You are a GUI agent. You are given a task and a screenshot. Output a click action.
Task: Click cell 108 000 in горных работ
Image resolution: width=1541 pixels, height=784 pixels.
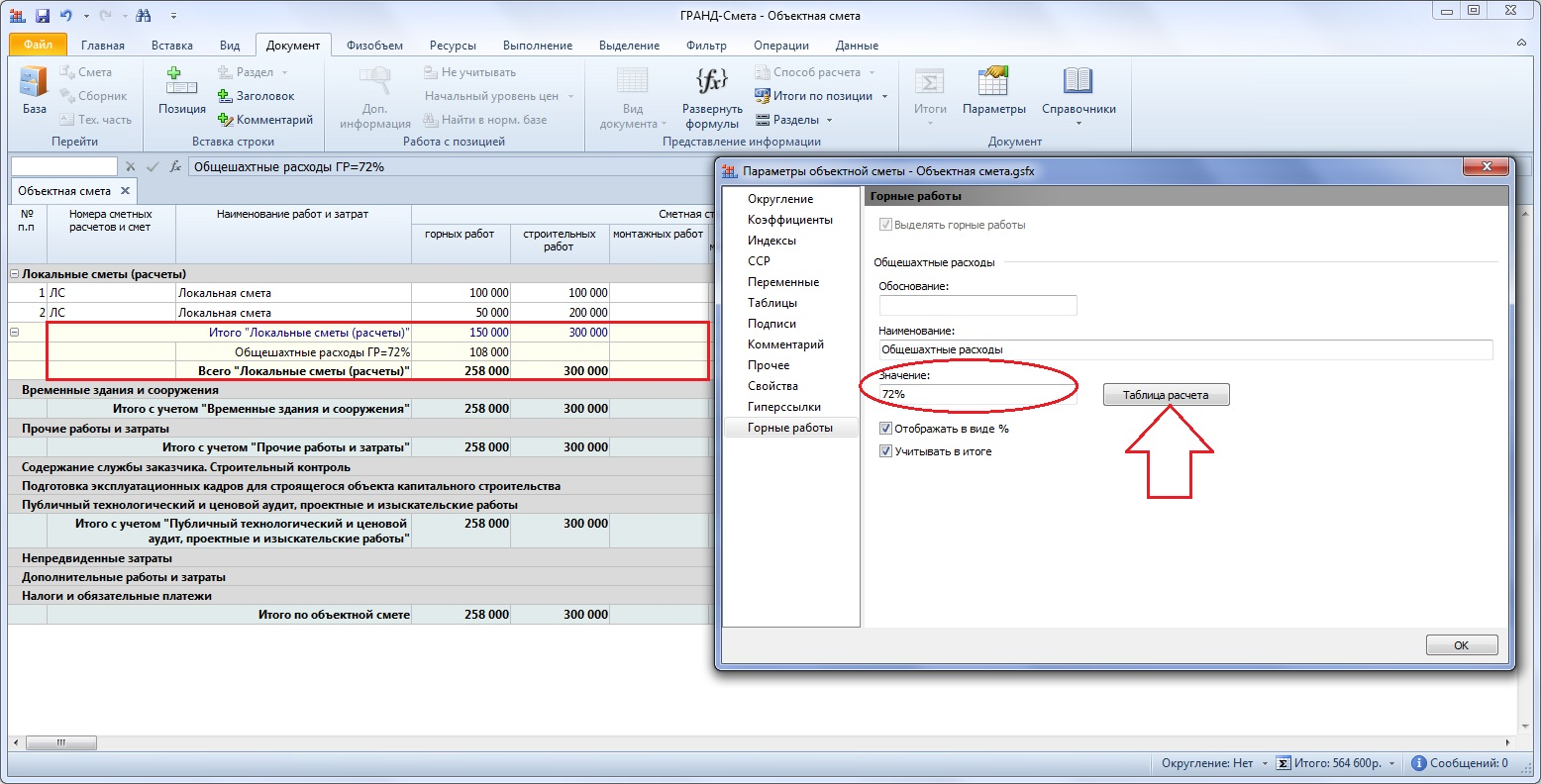[x=461, y=351]
